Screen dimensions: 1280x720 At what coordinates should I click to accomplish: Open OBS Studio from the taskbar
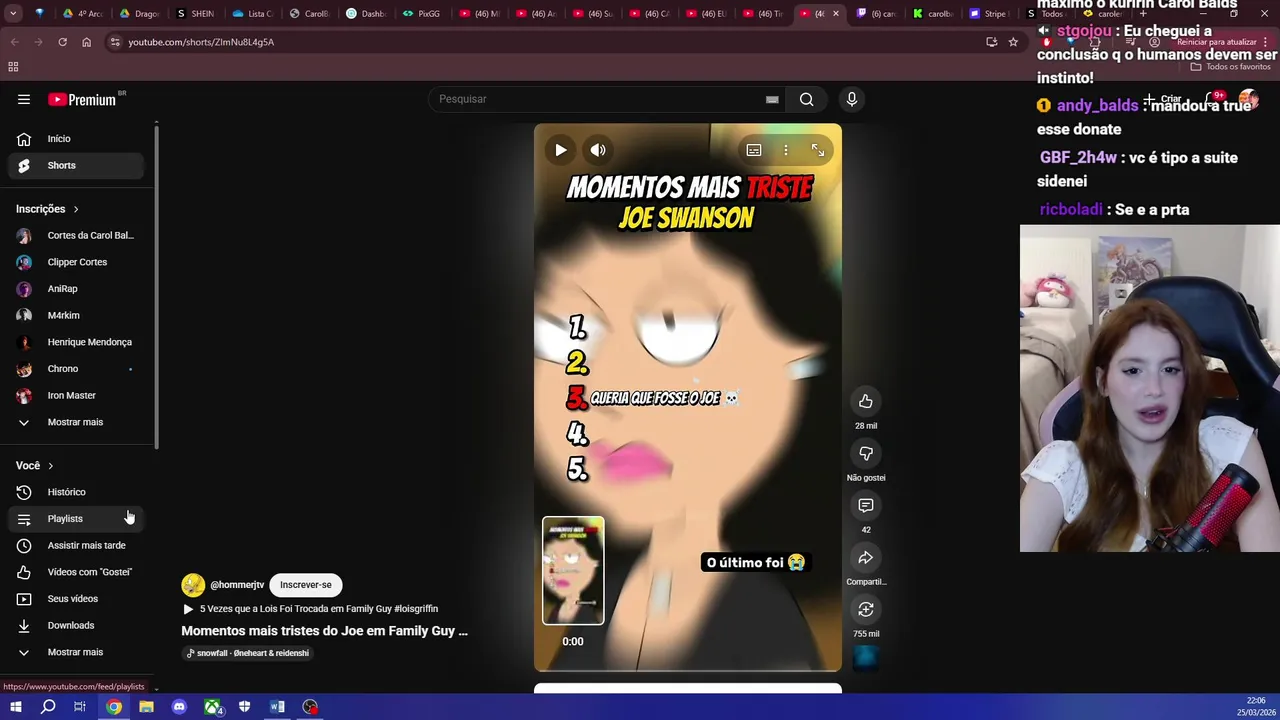310,707
